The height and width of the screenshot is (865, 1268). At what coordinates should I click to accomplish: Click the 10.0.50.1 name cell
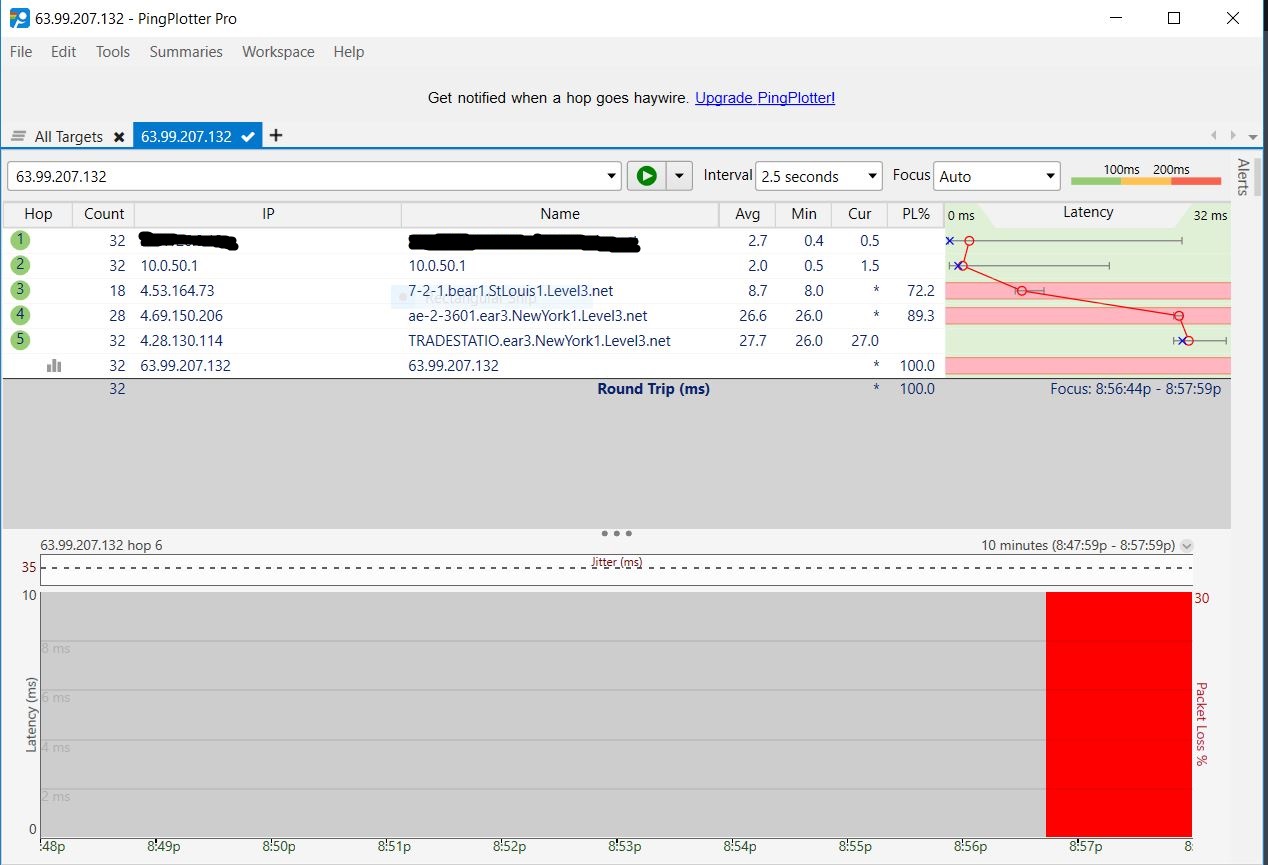tap(437, 266)
